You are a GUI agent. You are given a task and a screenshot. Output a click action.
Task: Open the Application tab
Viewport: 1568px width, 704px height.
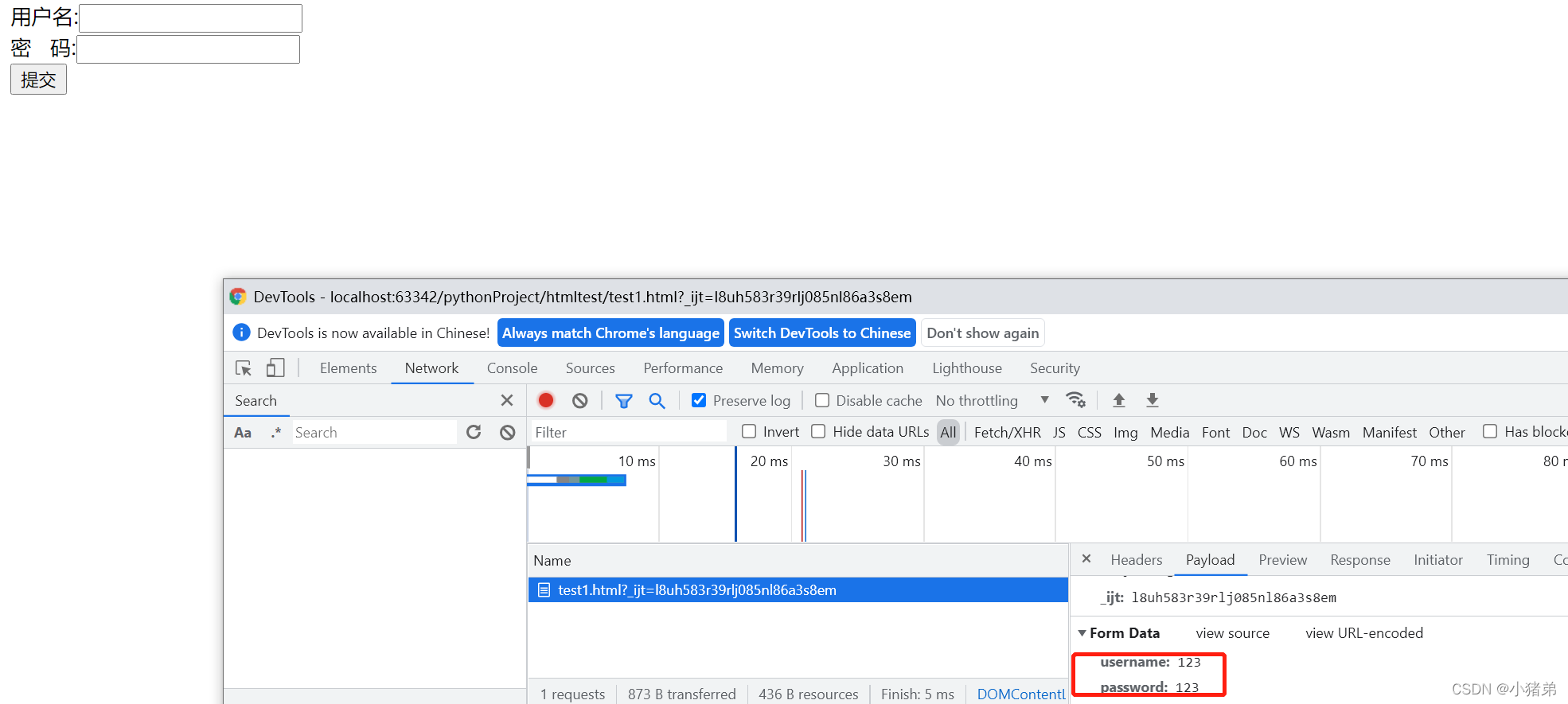point(868,368)
